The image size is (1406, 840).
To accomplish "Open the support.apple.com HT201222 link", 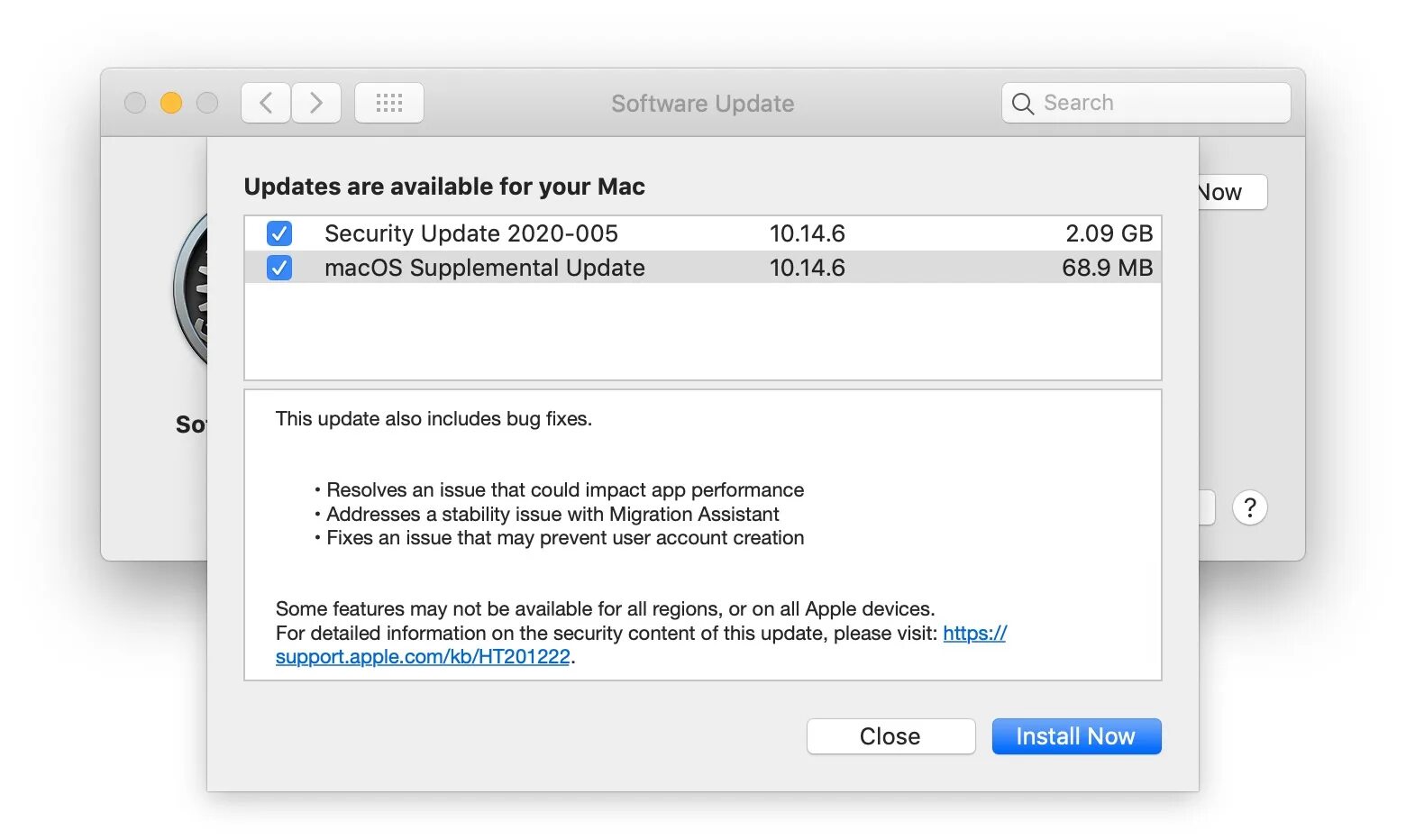I will [x=423, y=657].
